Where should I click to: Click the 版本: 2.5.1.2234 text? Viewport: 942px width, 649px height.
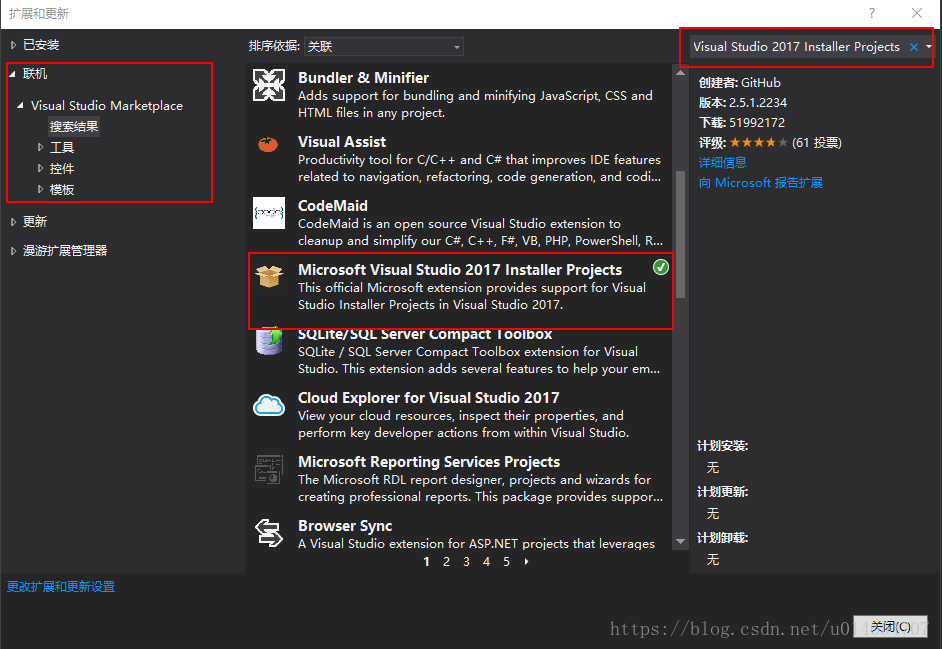743,103
